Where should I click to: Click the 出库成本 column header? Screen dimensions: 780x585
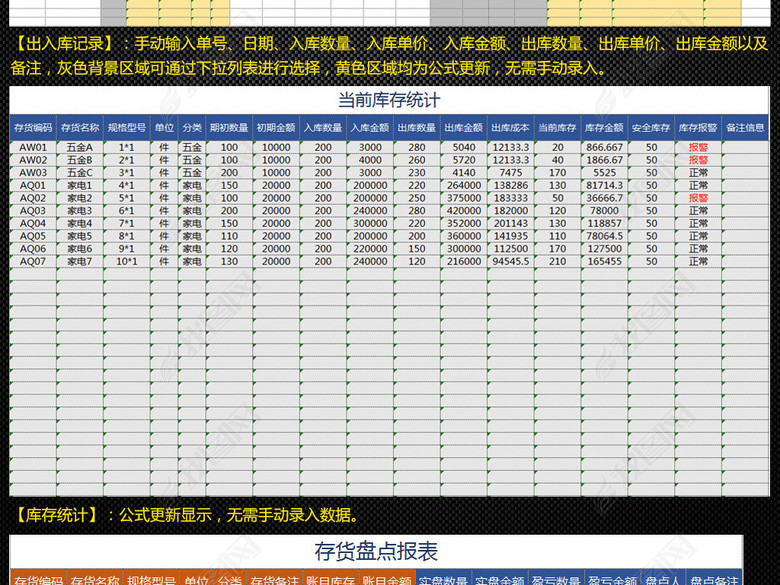[x=510, y=128]
